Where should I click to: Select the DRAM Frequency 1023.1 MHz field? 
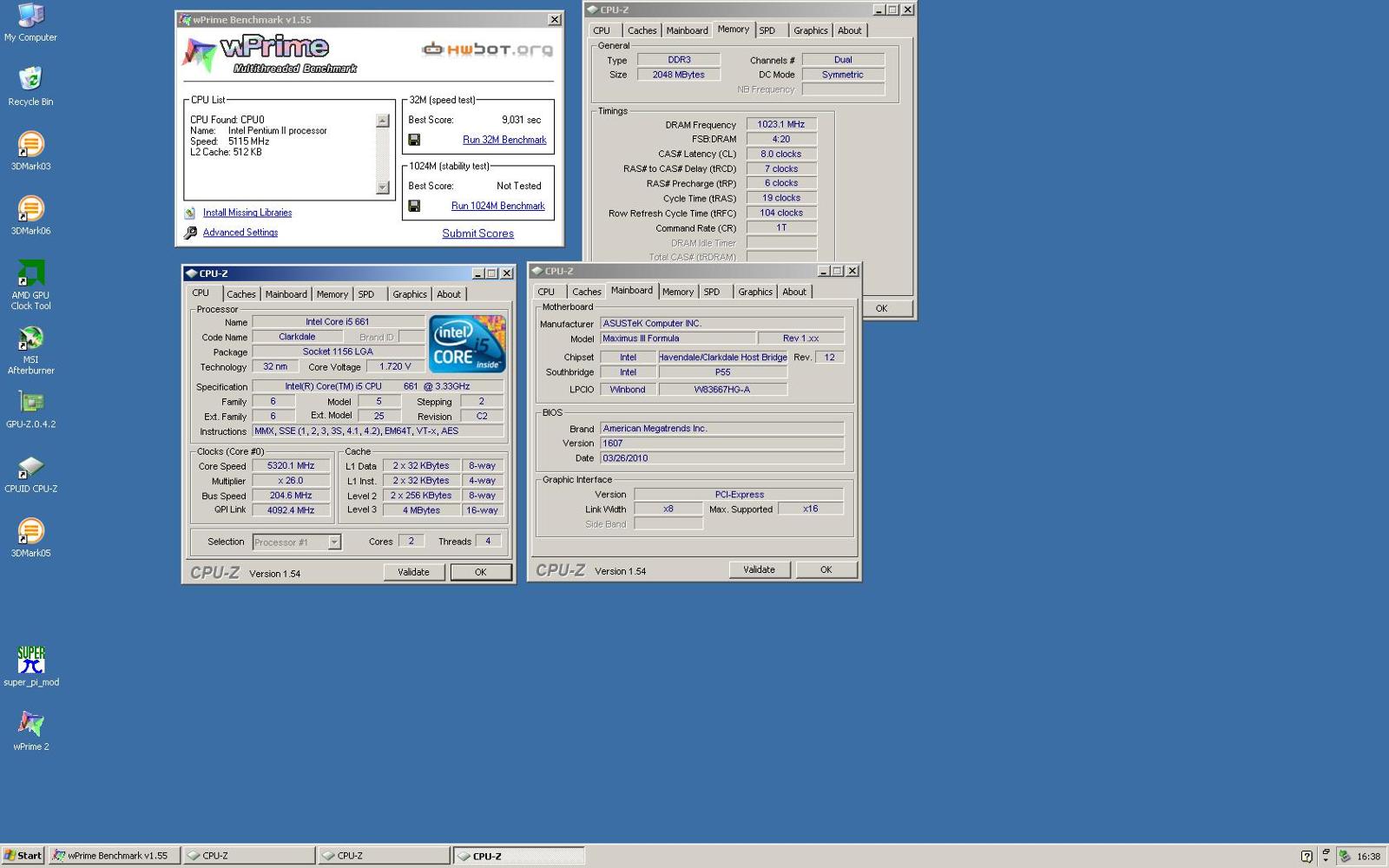click(x=781, y=124)
